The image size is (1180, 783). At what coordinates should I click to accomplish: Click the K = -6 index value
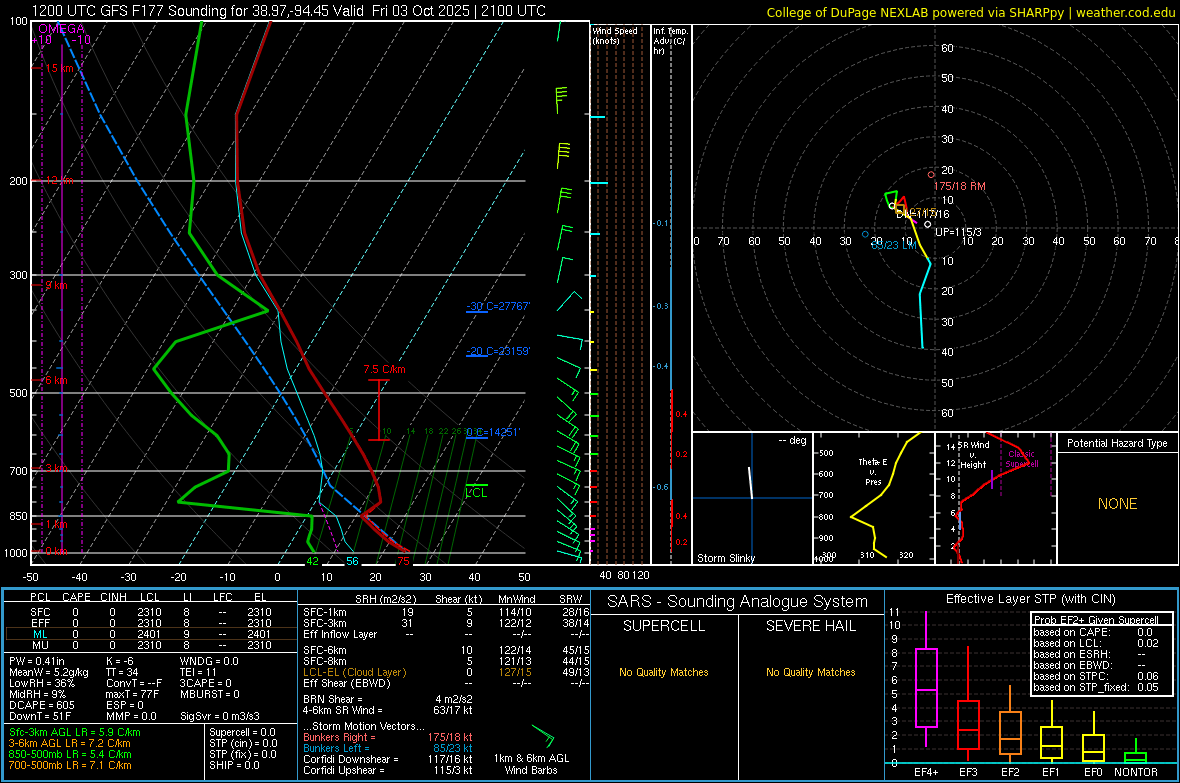tap(120, 661)
